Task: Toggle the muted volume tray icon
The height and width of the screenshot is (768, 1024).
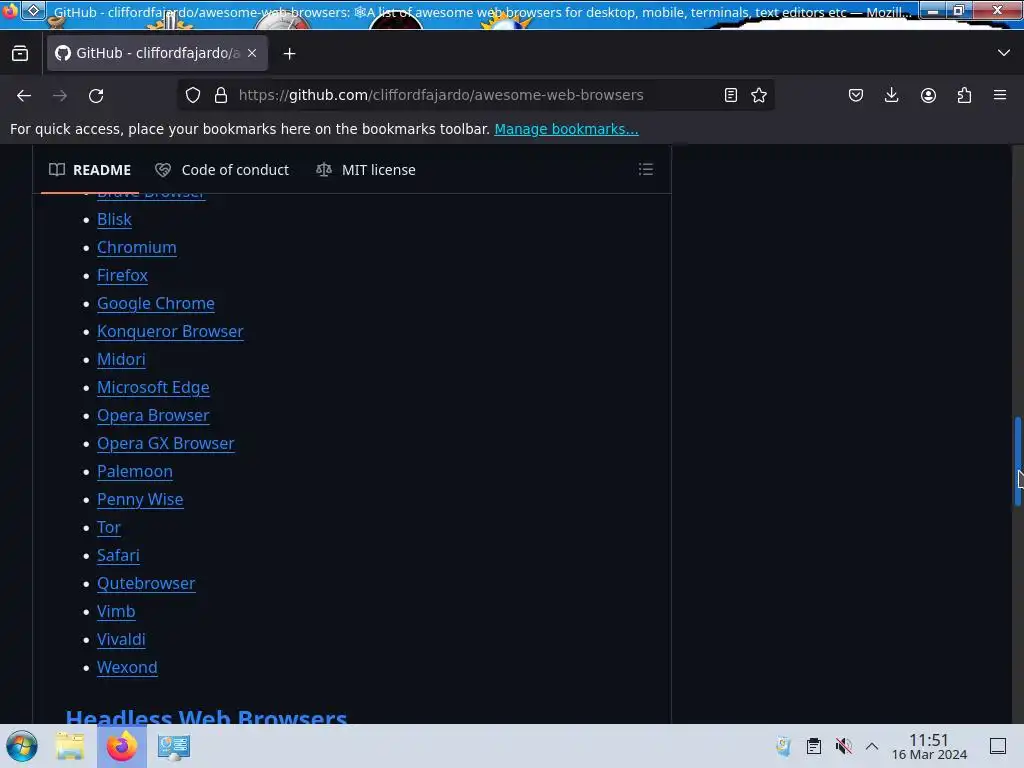Action: (844, 746)
